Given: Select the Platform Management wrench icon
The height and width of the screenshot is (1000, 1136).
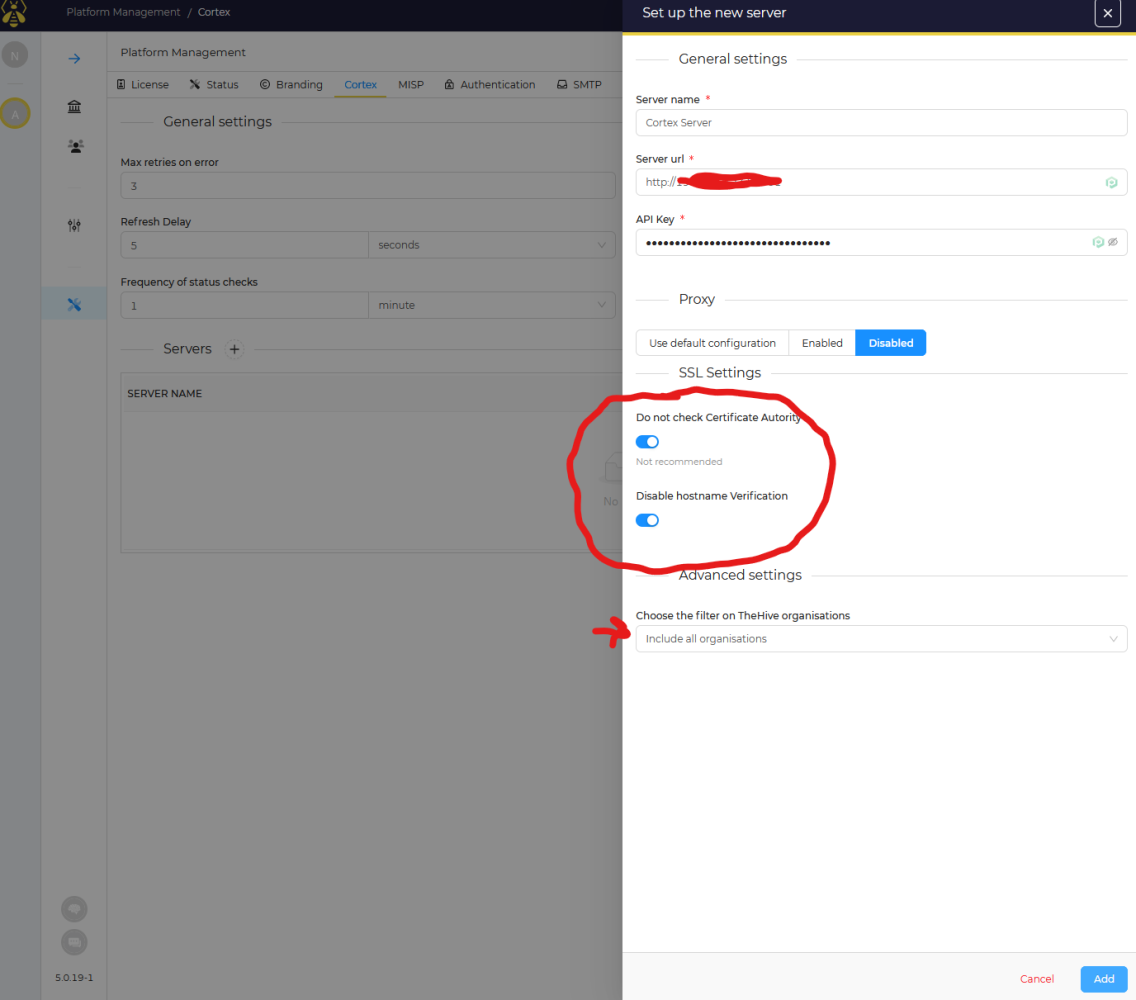Looking at the screenshot, I should pos(74,303).
